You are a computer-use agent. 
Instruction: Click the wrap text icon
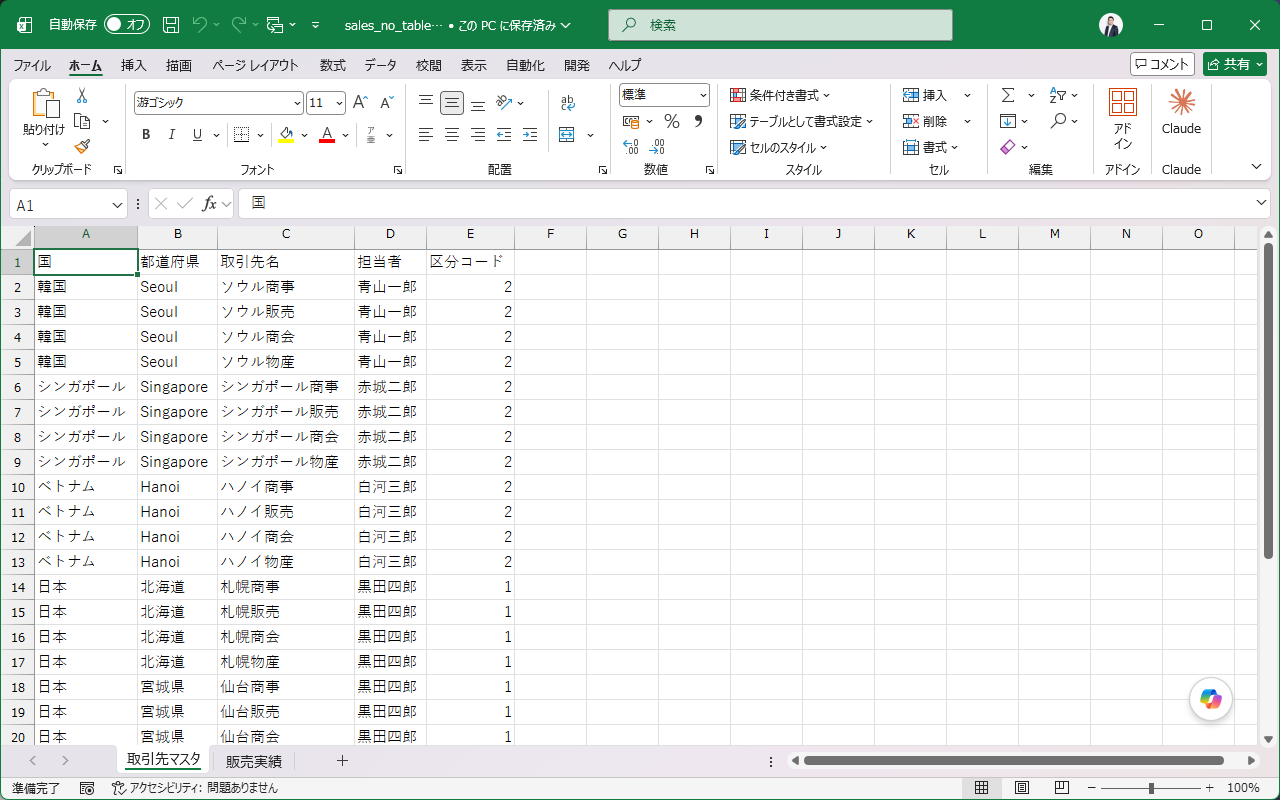pyautogui.click(x=568, y=102)
